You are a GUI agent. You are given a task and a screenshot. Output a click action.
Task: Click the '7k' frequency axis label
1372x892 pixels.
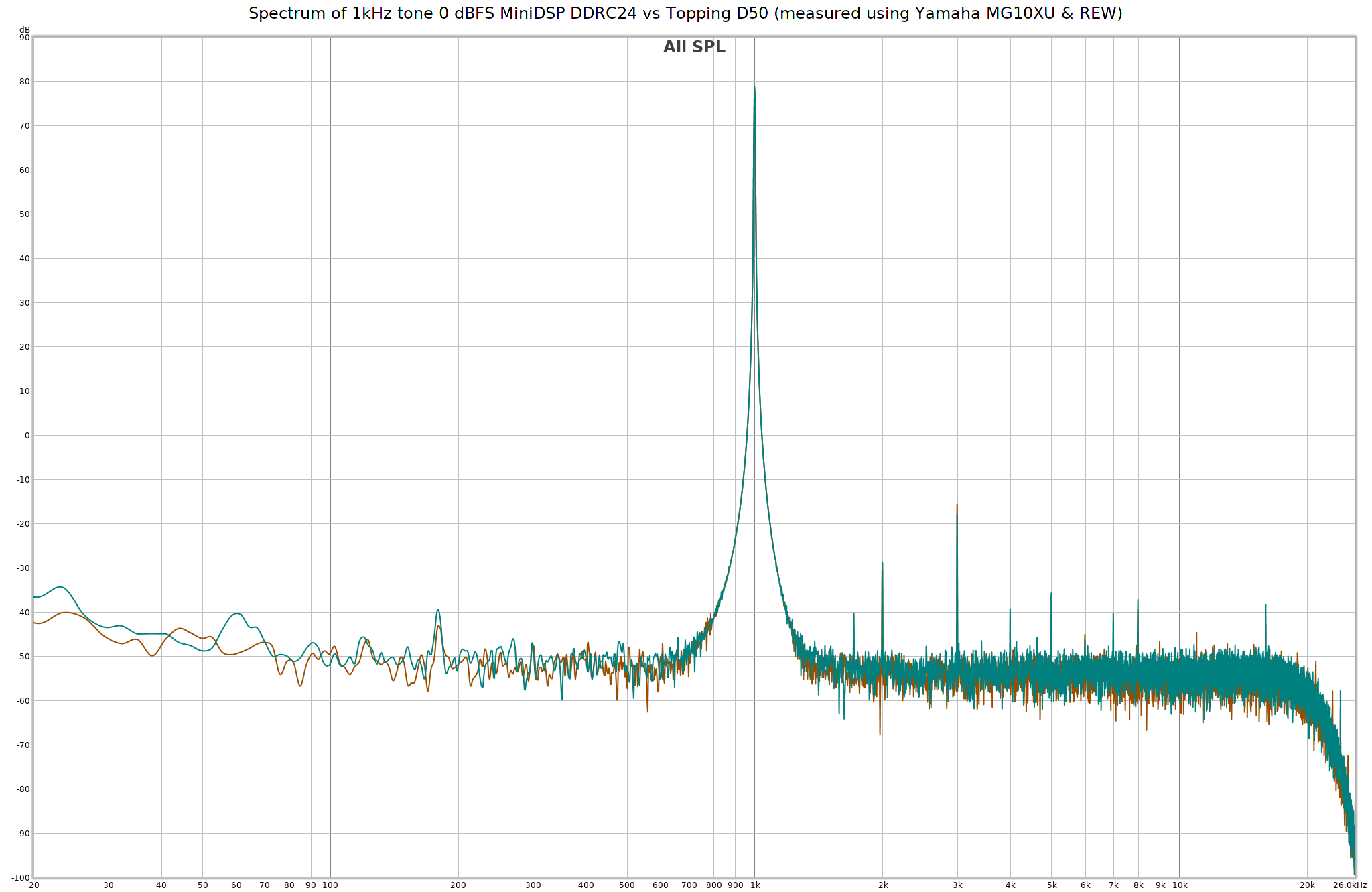(x=1114, y=885)
